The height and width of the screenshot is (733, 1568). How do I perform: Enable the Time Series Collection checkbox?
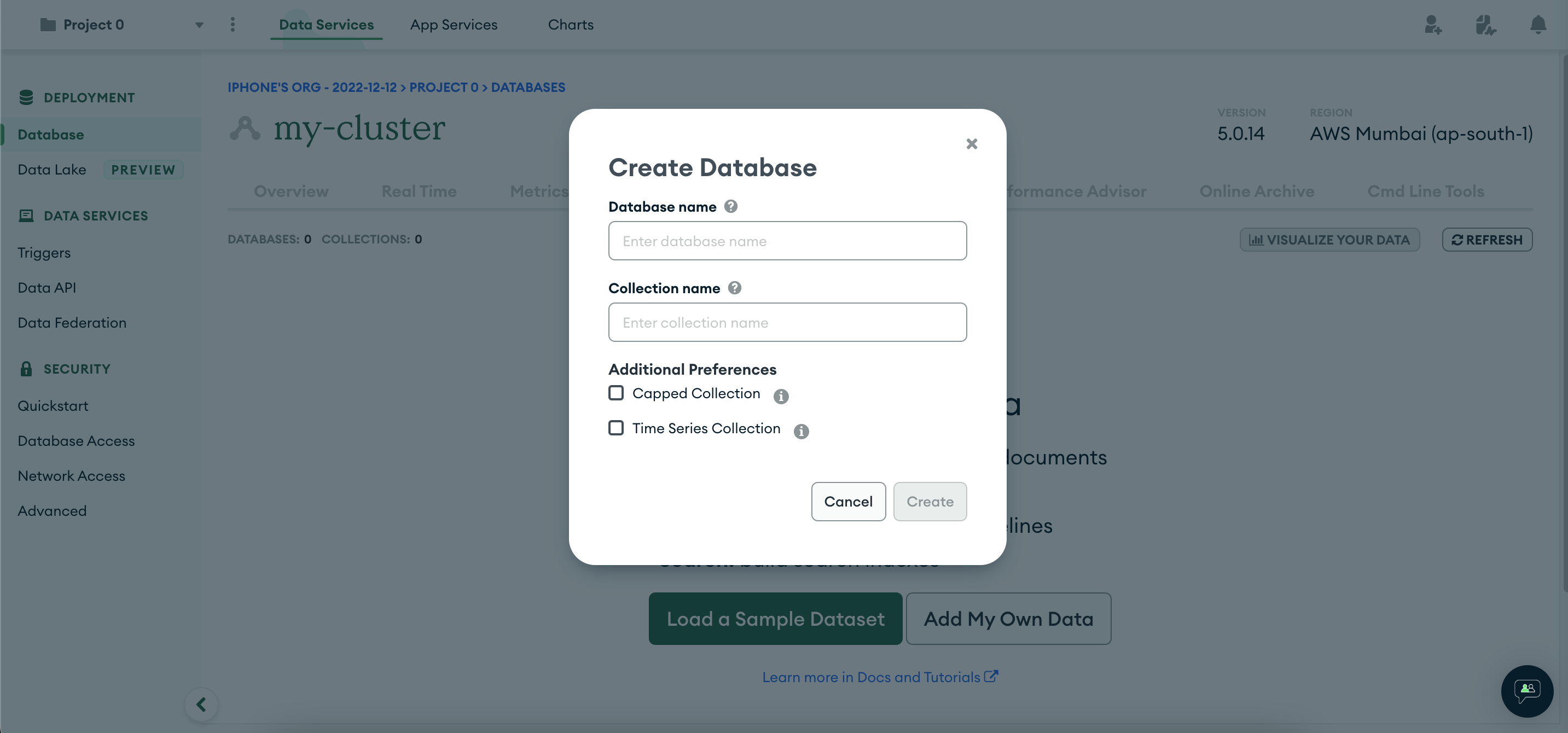click(x=616, y=428)
